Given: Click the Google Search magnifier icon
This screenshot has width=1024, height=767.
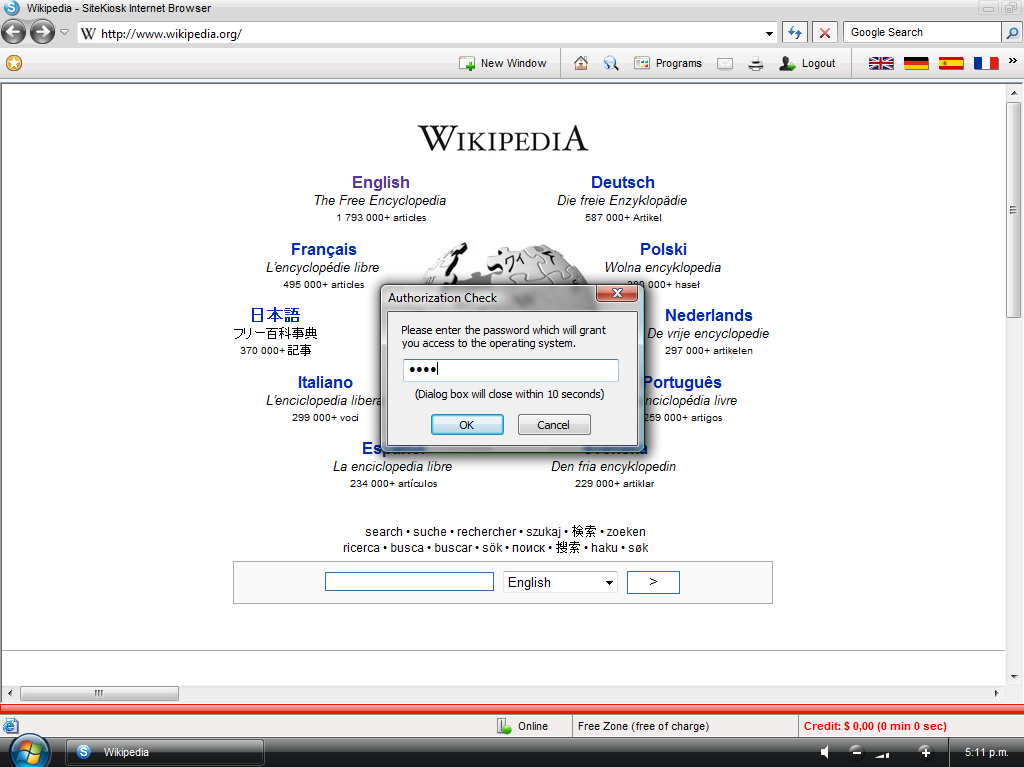Looking at the screenshot, I should pyautogui.click(x=1011, y=32).
